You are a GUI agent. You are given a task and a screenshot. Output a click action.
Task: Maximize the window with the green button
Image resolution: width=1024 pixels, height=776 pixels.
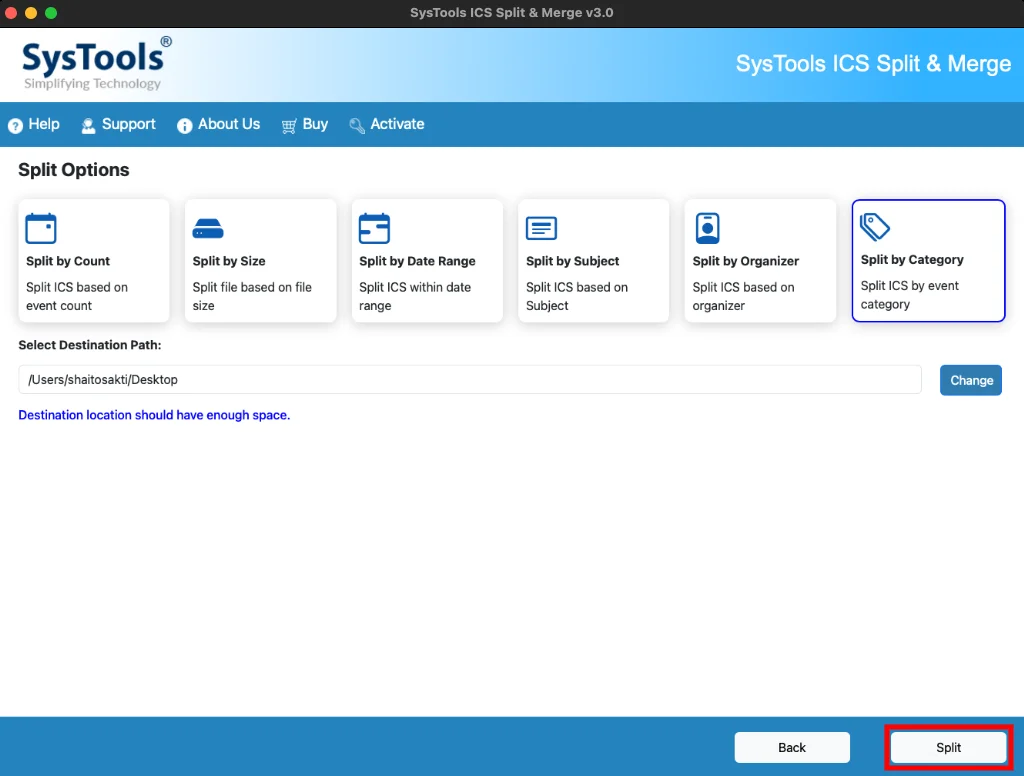(51, 12)
